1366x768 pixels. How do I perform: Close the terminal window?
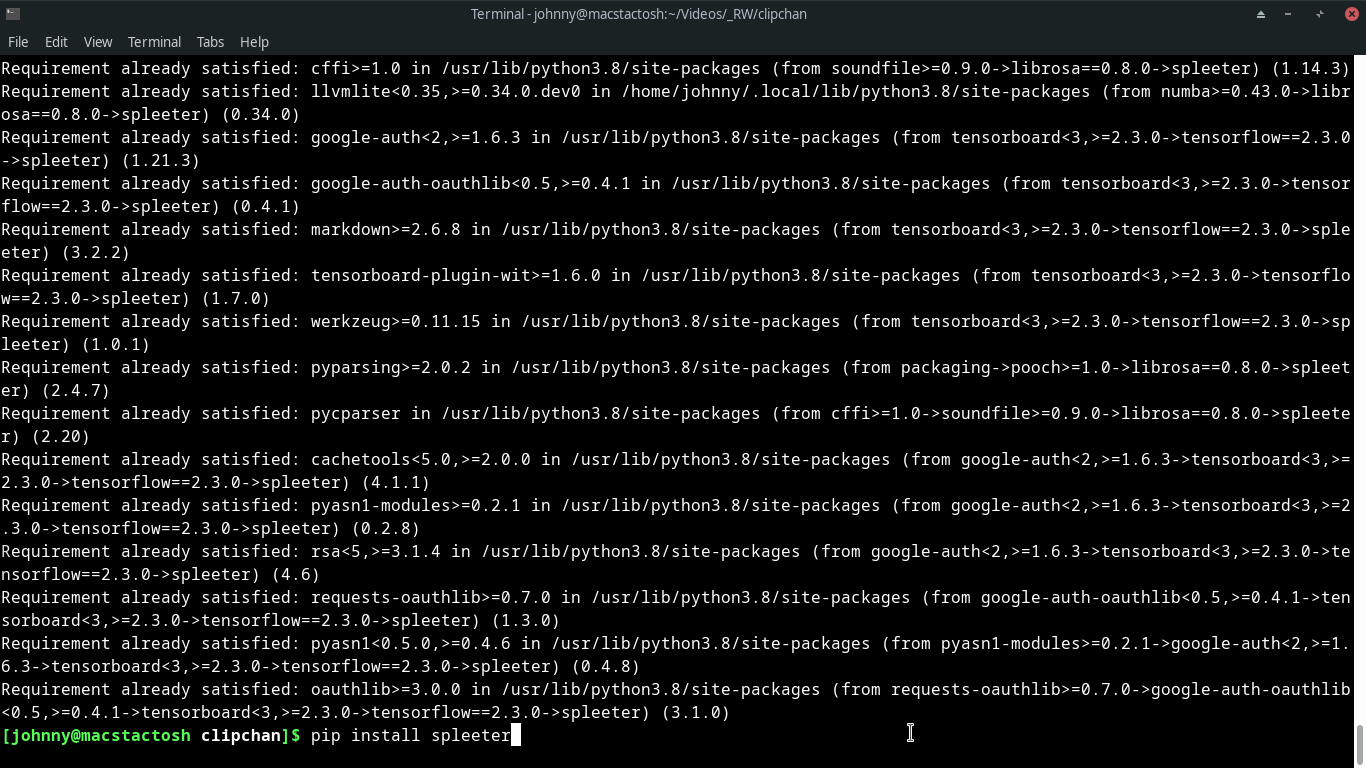pyautogui.click(x=1351, y=14)
